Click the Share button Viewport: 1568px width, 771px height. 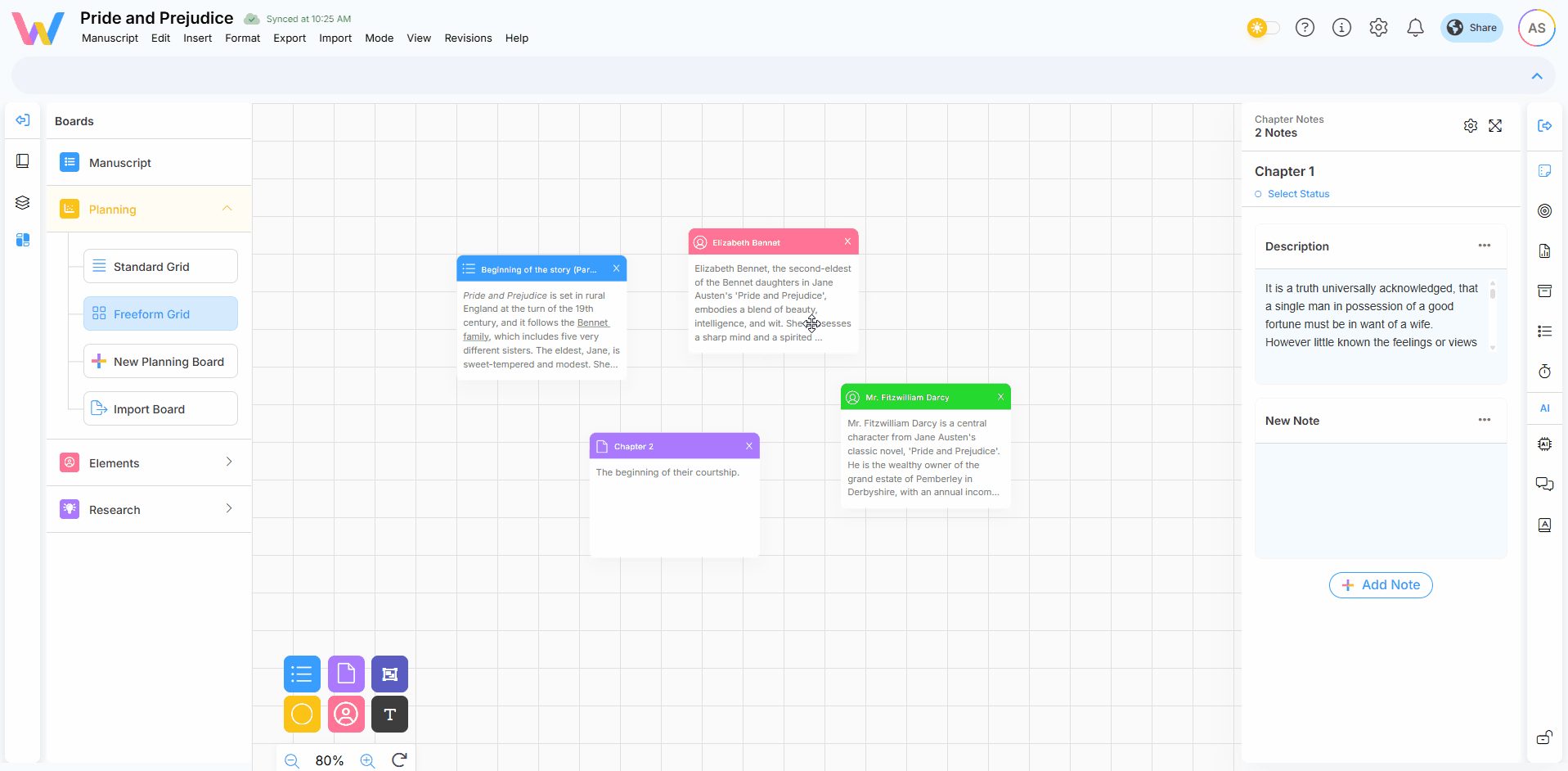pyautogui.click(x=1471, y=28)
